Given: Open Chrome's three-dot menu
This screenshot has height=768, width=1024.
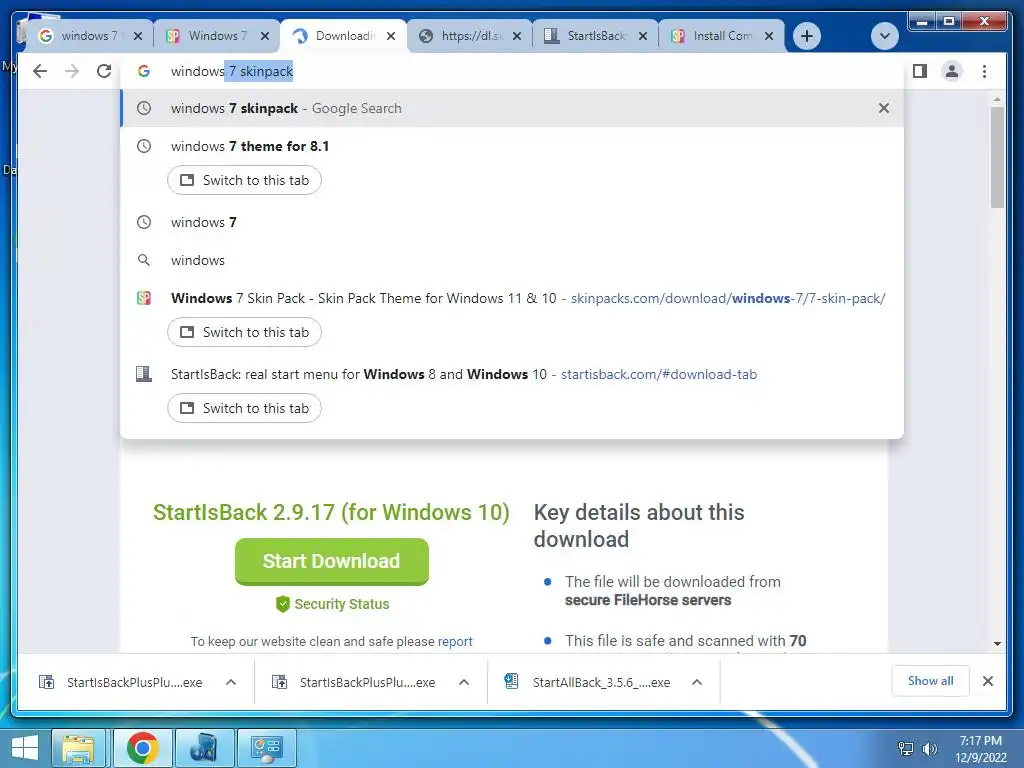Looking at the screenshot, I should coord(984,71).
